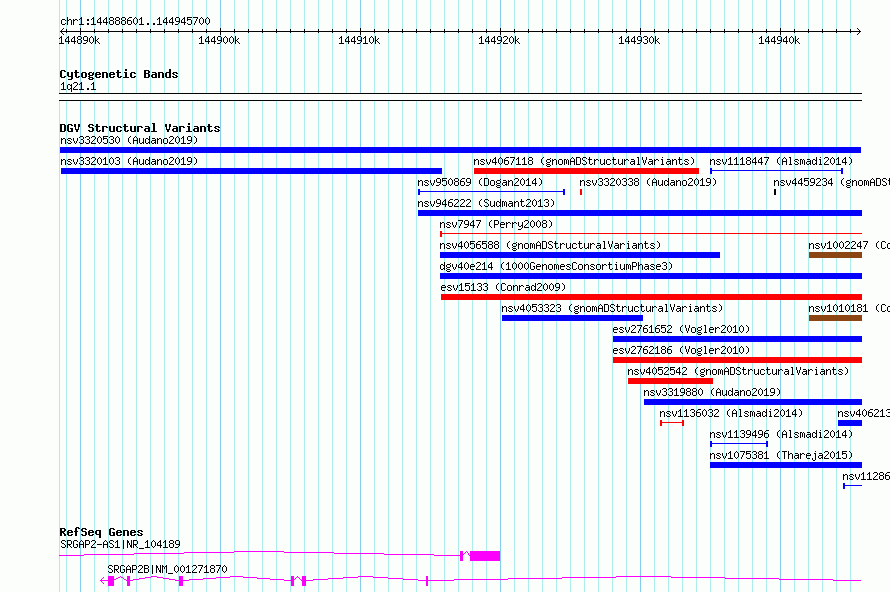This screenshot has height=592, width=890.
Task: Click nsv7947 (Perry2008) variant label
Action: tap(496, 224)
